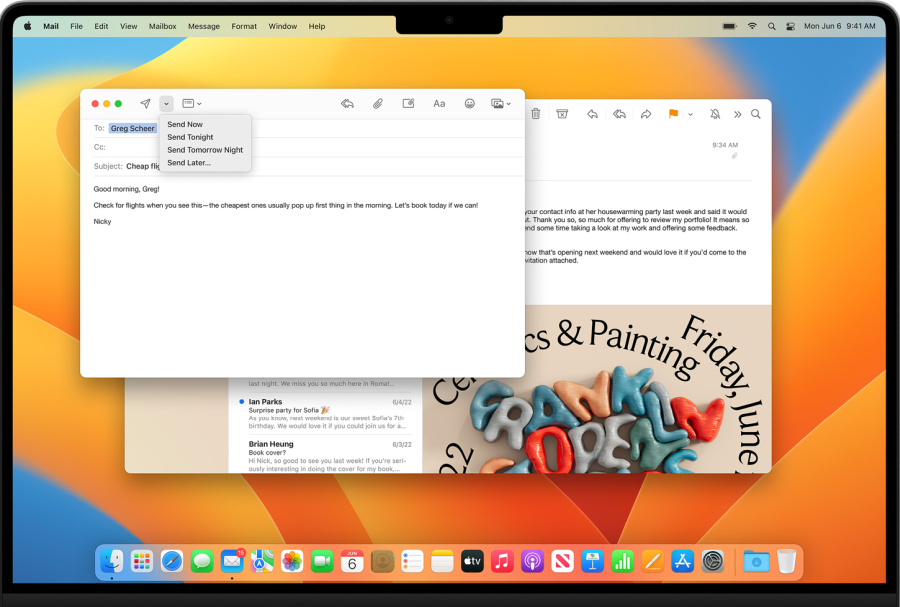900x607 pixels.
Task: Click the attachment paperclip under 9:34 AM
Action: coord(734,155)
